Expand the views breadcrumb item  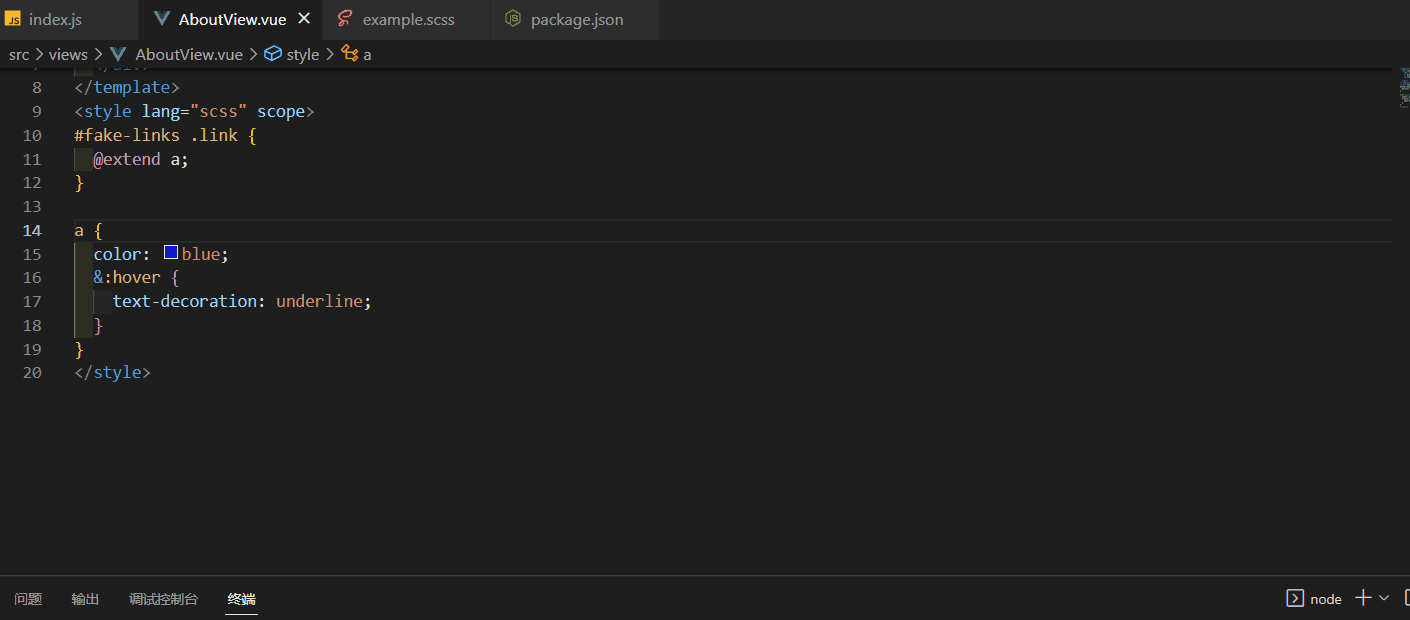(x=68, y=54)
